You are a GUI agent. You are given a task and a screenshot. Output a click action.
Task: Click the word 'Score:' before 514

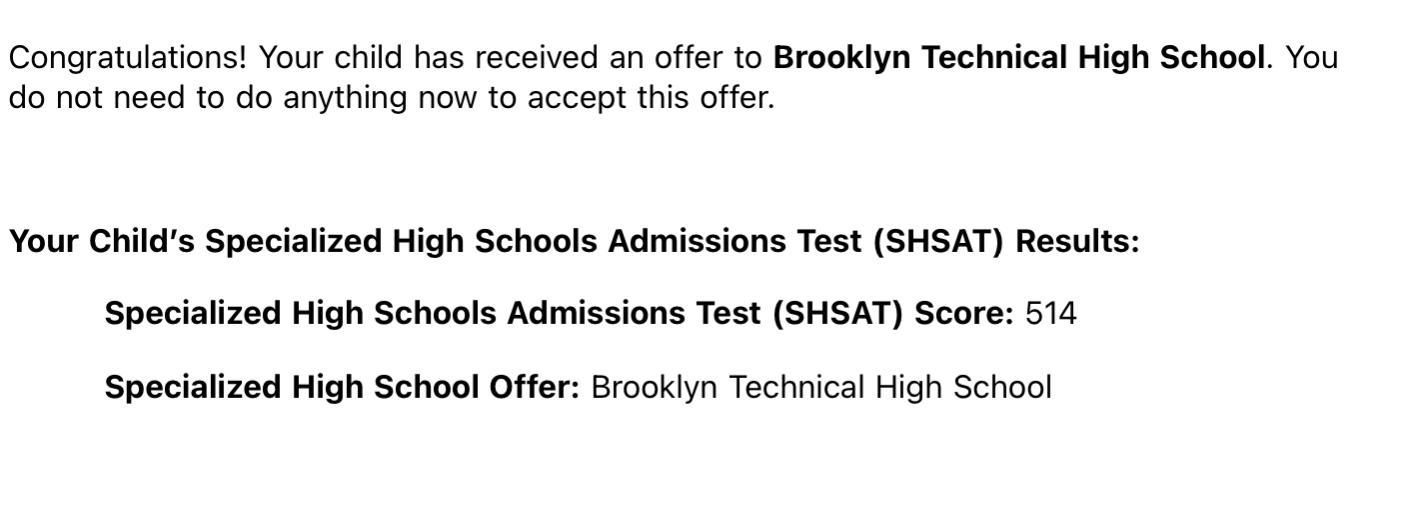[965, 314]
